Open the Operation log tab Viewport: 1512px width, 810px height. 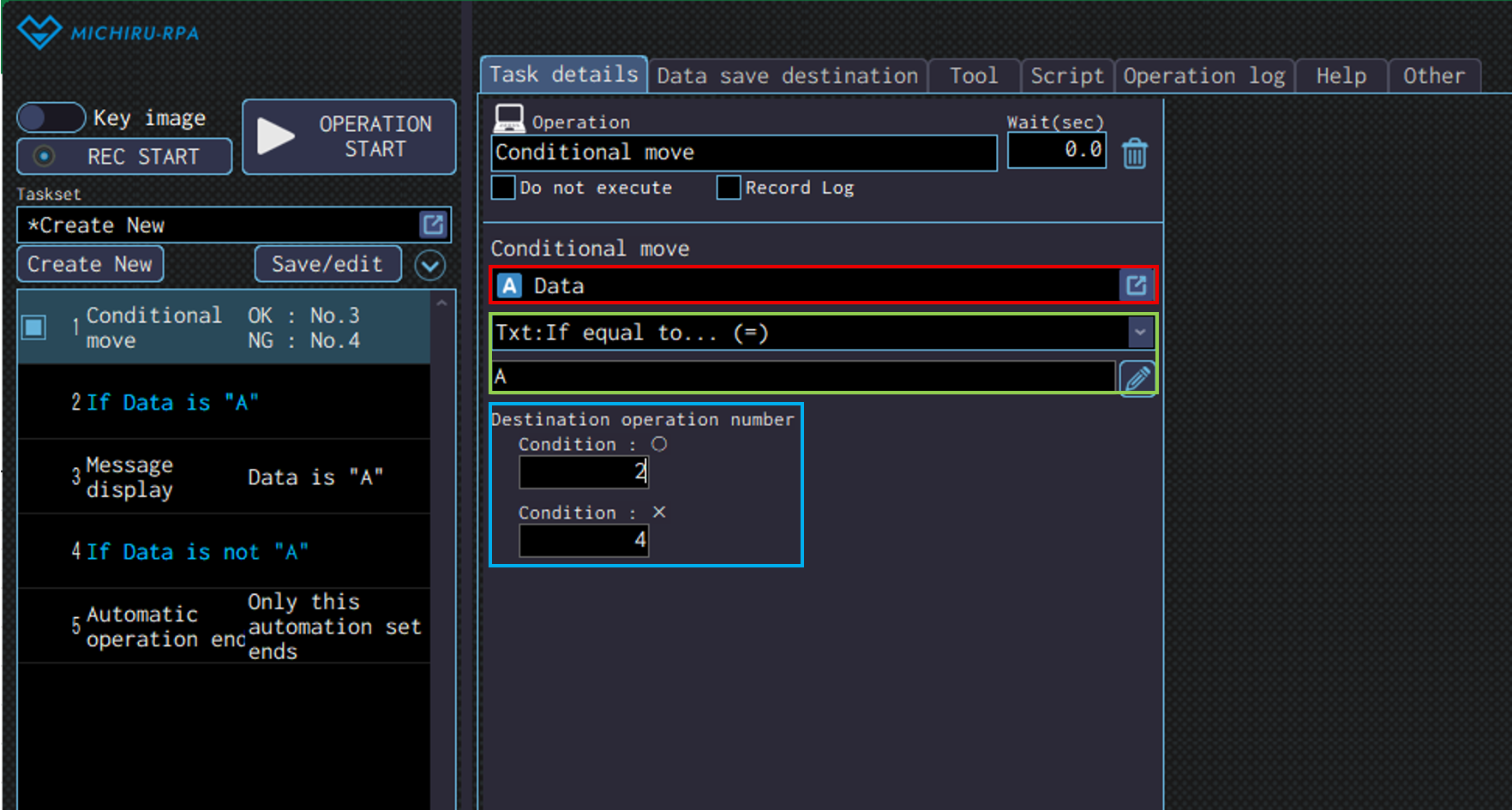pos(1203,76)
